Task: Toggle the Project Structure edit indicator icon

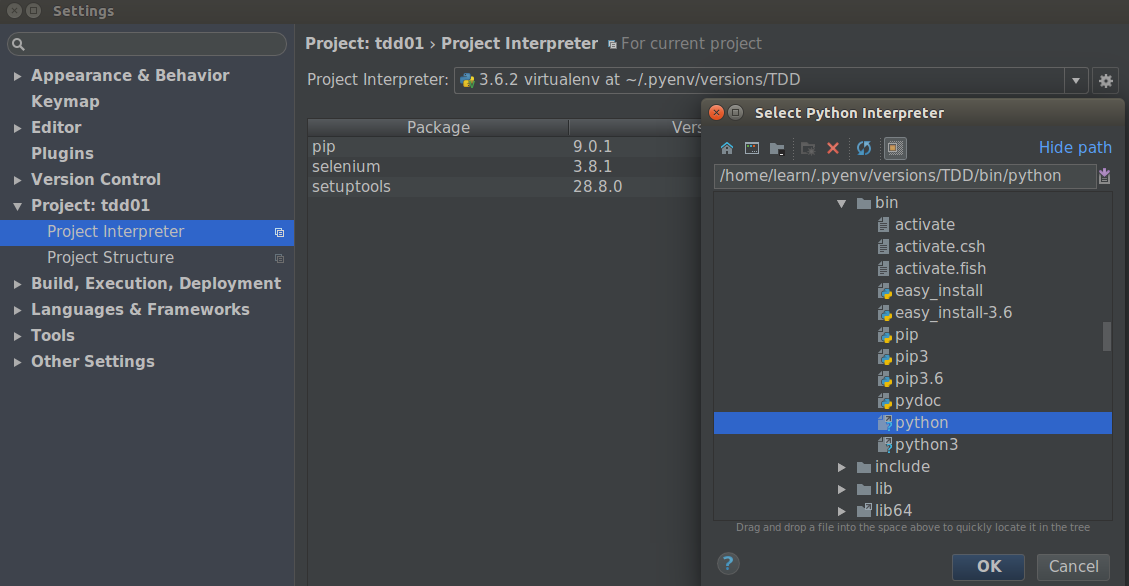Action: [279, 257]
